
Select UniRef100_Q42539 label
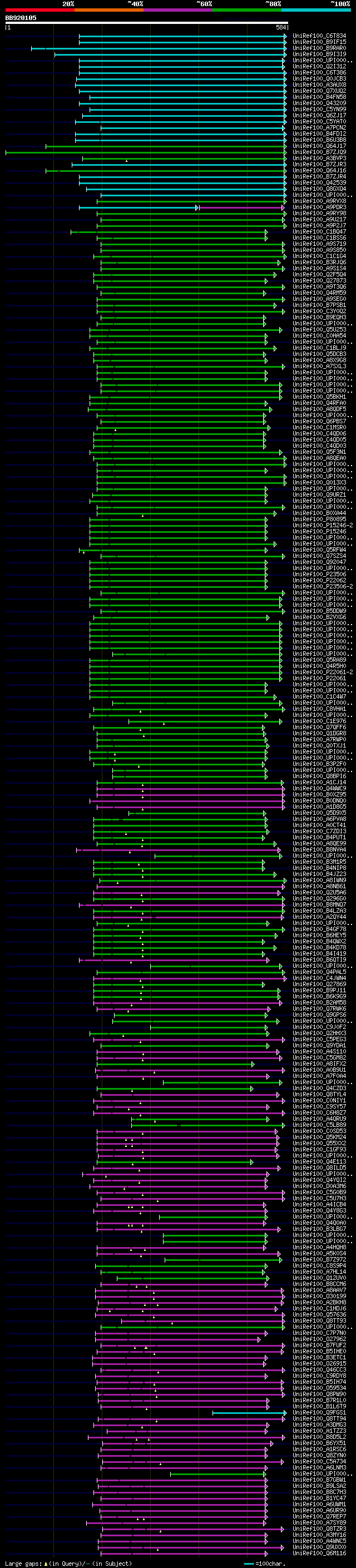[x=319, y=182]
